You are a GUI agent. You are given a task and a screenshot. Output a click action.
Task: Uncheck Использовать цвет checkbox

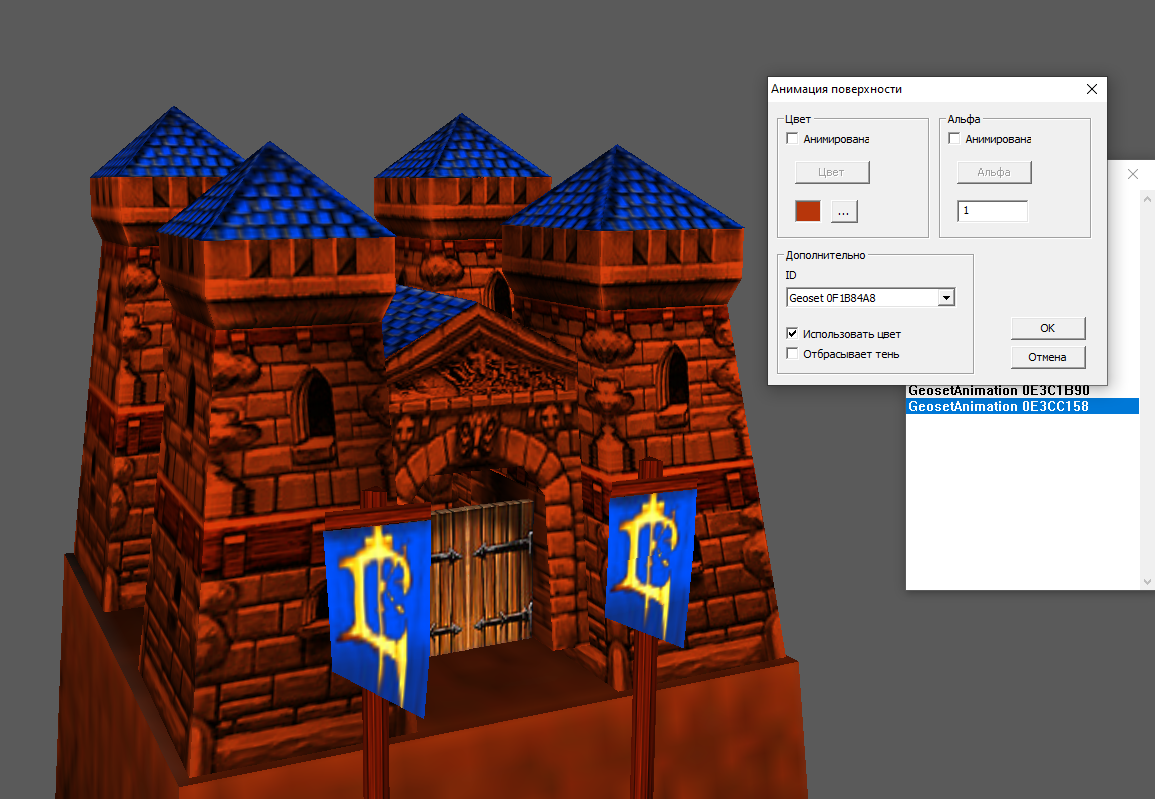[x=793, y=334]
